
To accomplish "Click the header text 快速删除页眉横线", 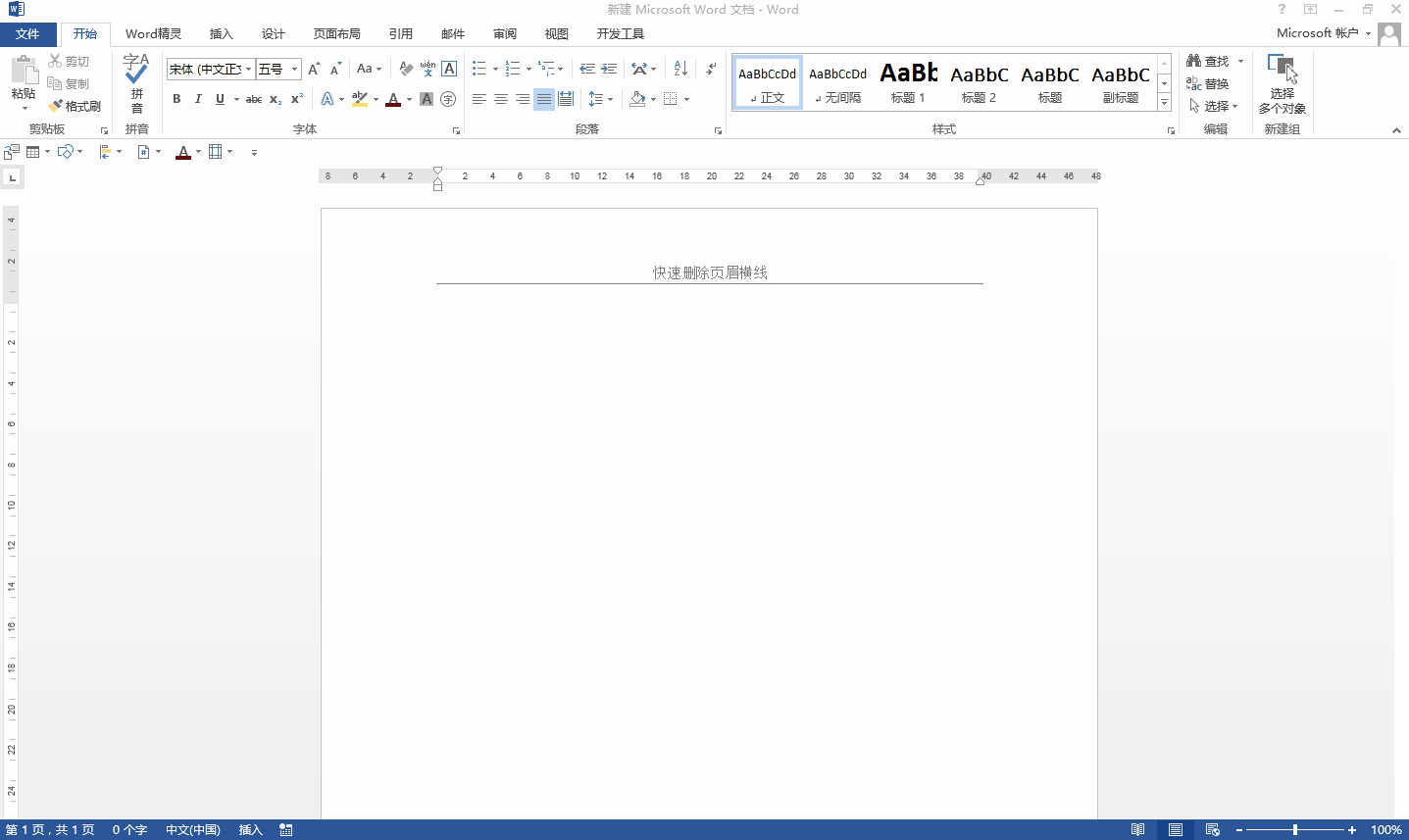I will click(710, 272).
